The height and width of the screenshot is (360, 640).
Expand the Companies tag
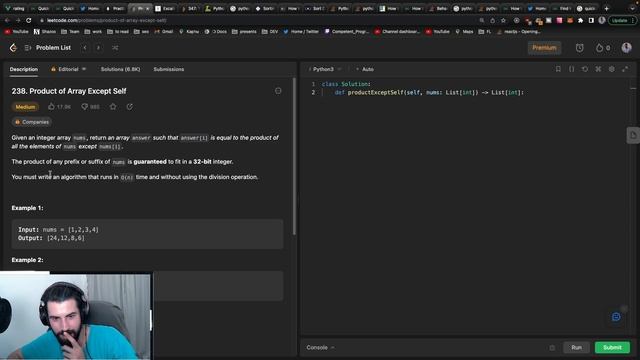coord(31,122)
